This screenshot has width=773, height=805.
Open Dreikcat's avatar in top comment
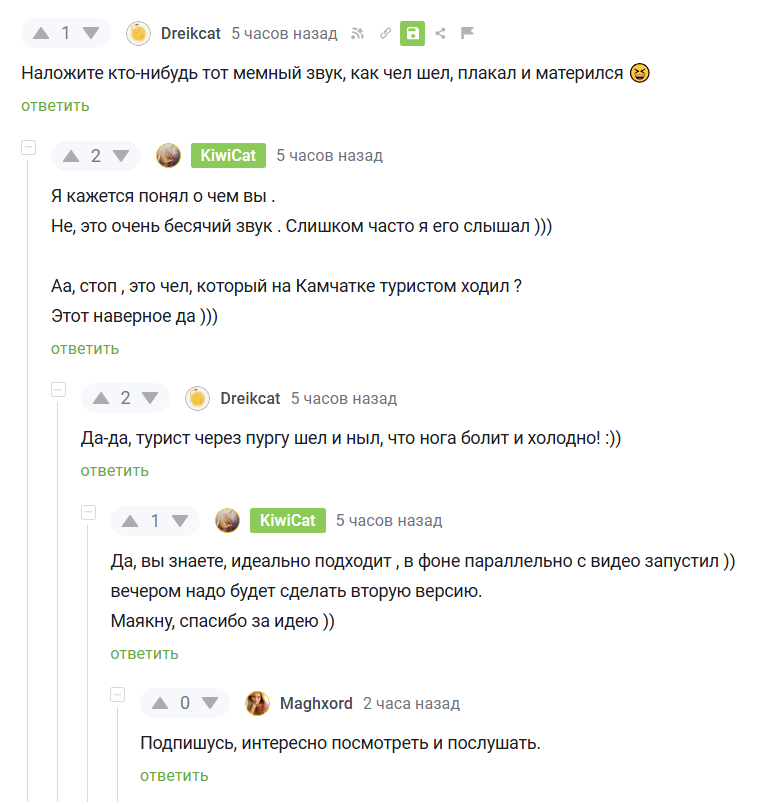138,33
